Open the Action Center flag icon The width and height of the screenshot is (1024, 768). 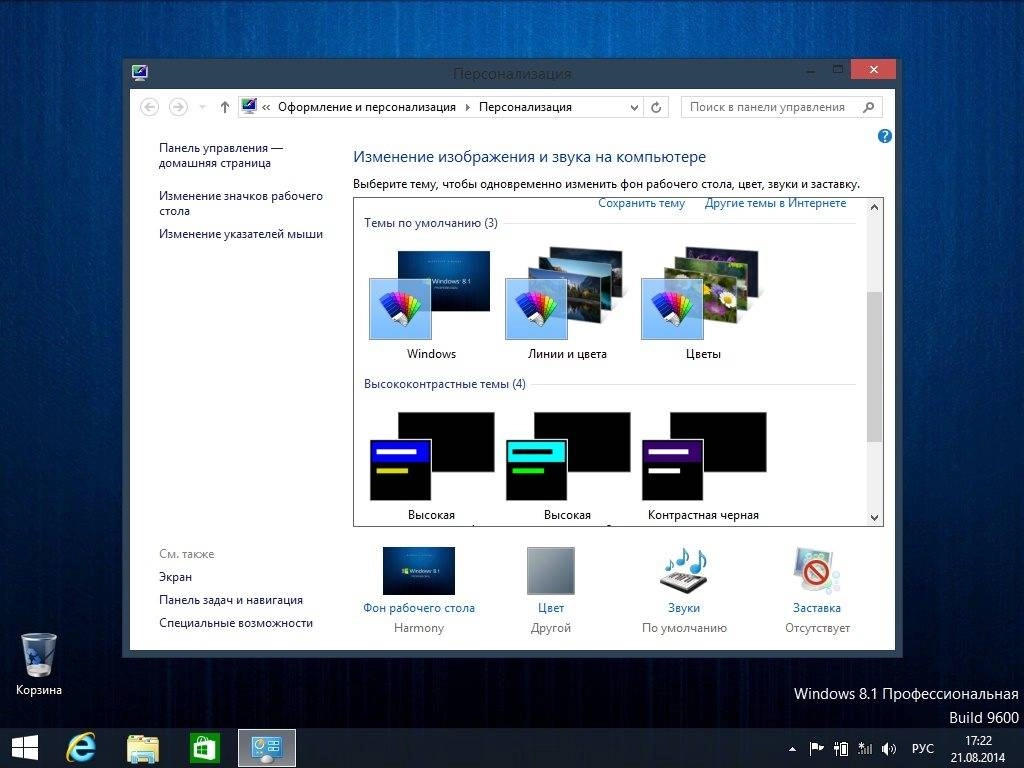(816, 749)
